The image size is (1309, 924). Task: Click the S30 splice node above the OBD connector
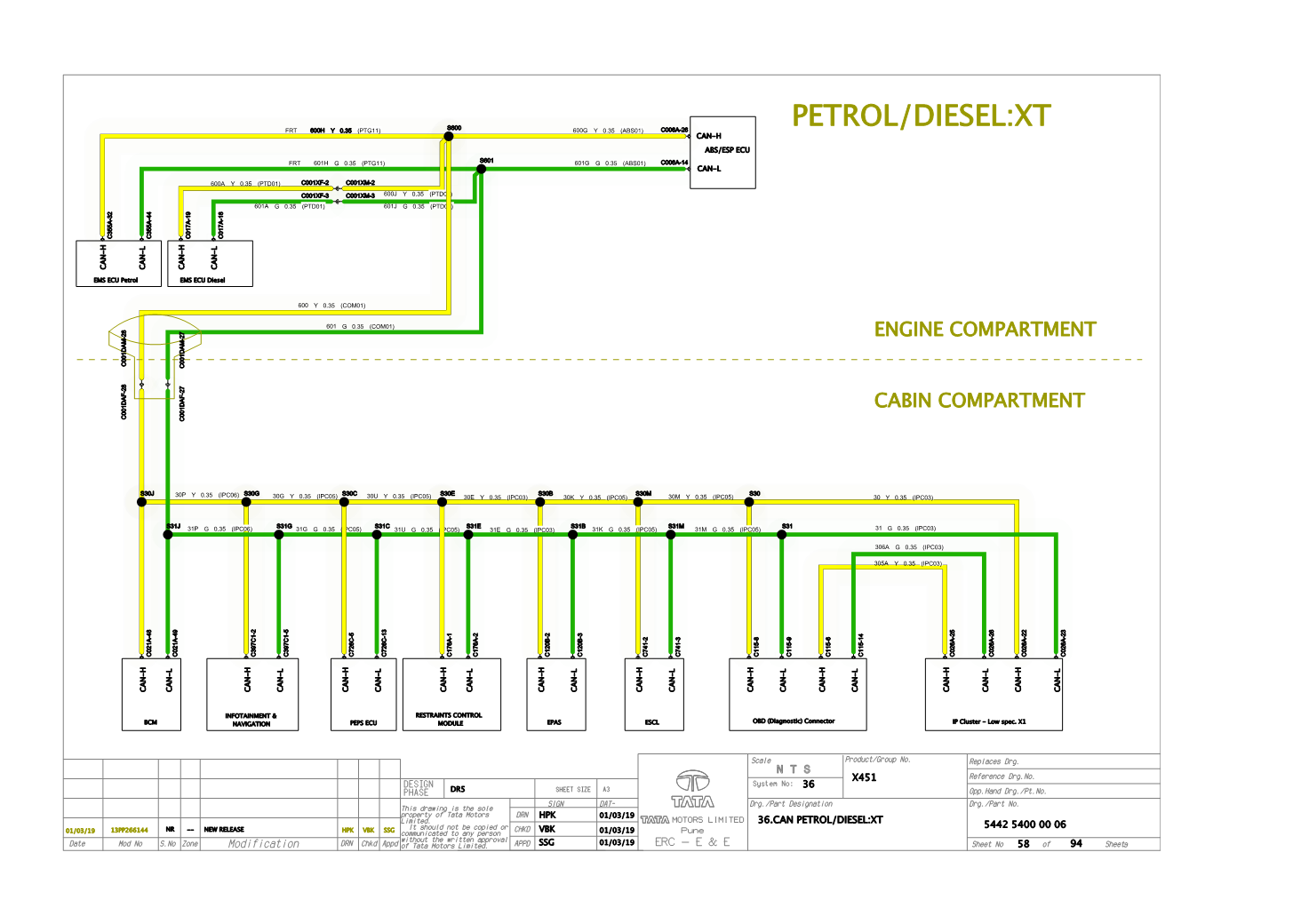749,502
